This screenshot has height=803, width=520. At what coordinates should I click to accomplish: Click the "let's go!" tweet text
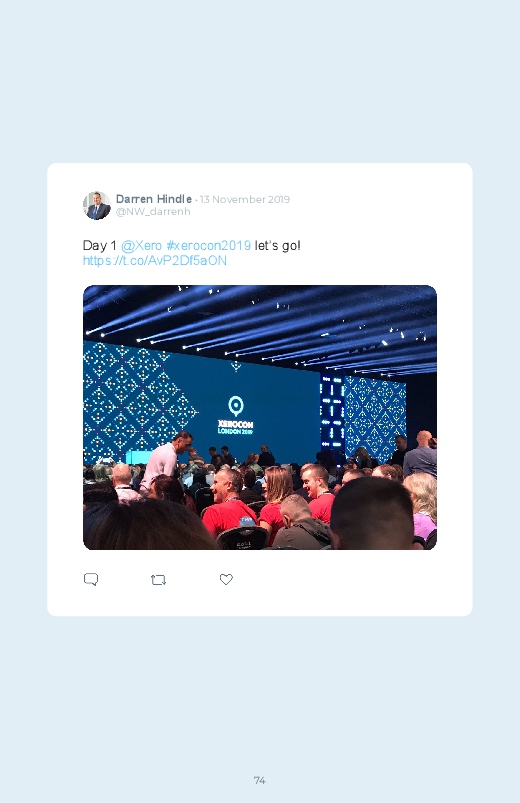point(277,245)
